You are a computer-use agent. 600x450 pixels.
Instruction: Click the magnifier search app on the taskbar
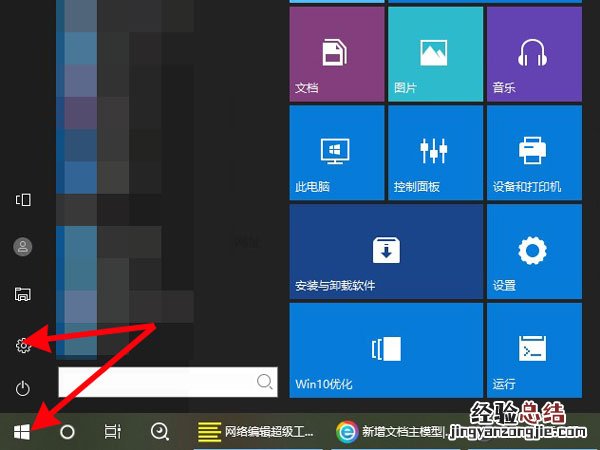(x=160, y=432)
